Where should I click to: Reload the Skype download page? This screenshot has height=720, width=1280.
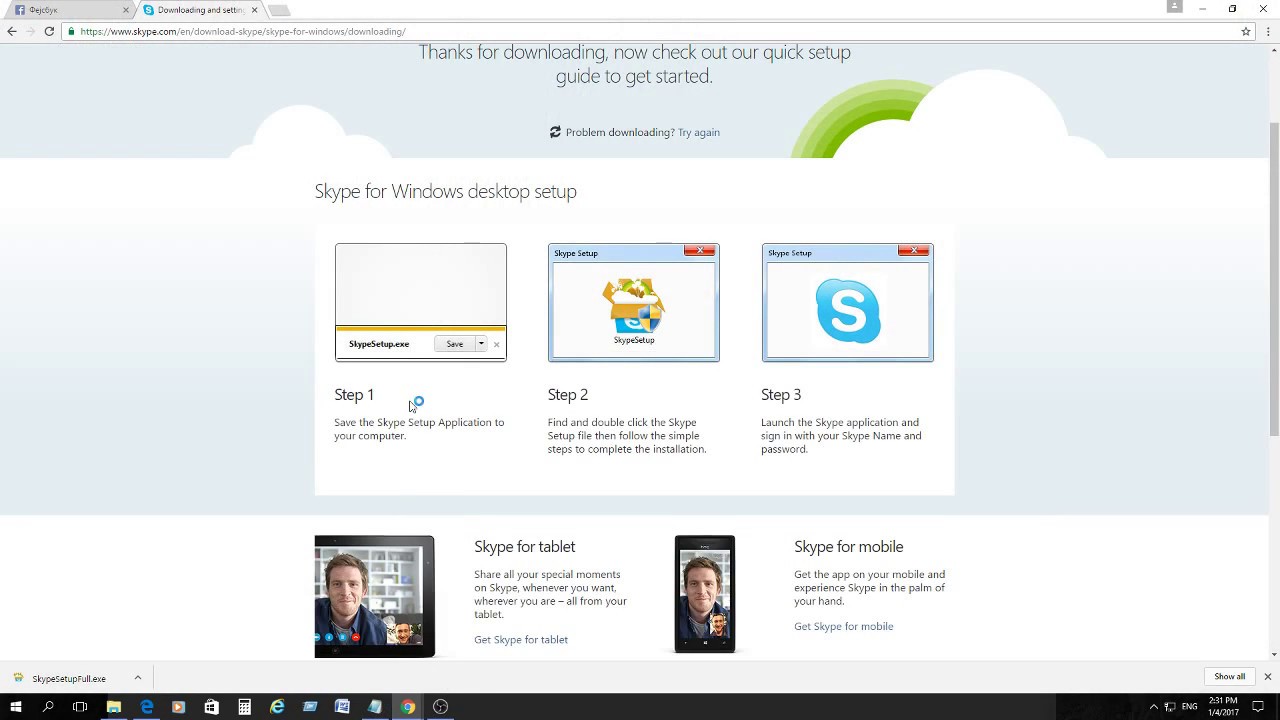pyautogui.click(x=49, y=31)
